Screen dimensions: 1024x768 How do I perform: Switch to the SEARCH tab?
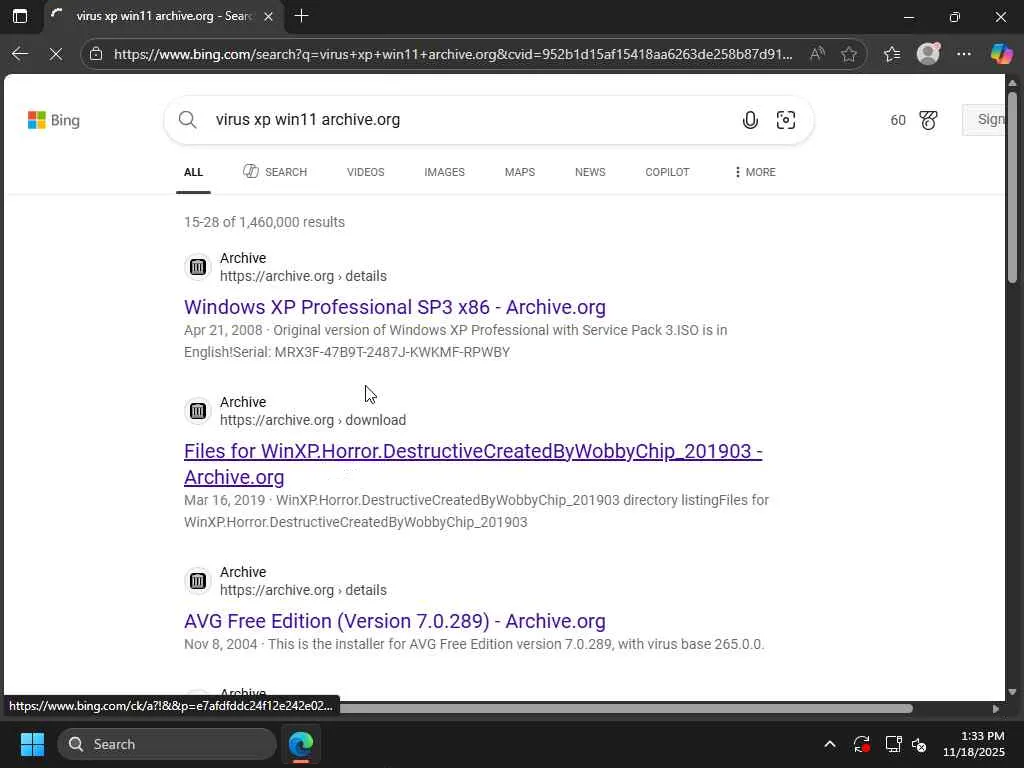(275, 172)
